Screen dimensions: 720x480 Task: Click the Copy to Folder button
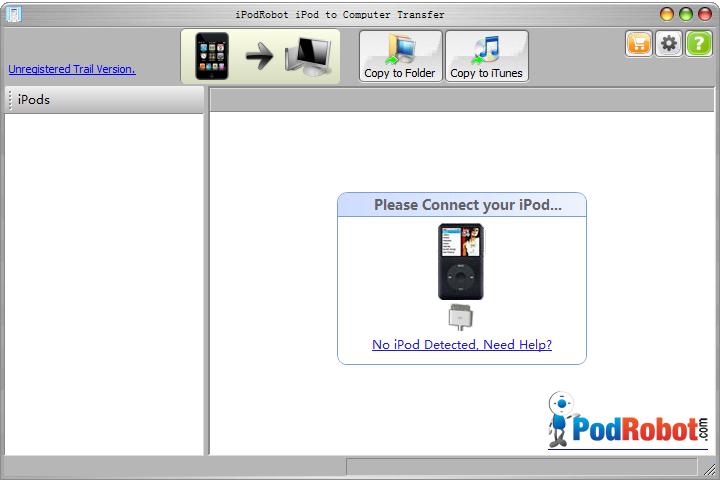[x=400, y=56]
